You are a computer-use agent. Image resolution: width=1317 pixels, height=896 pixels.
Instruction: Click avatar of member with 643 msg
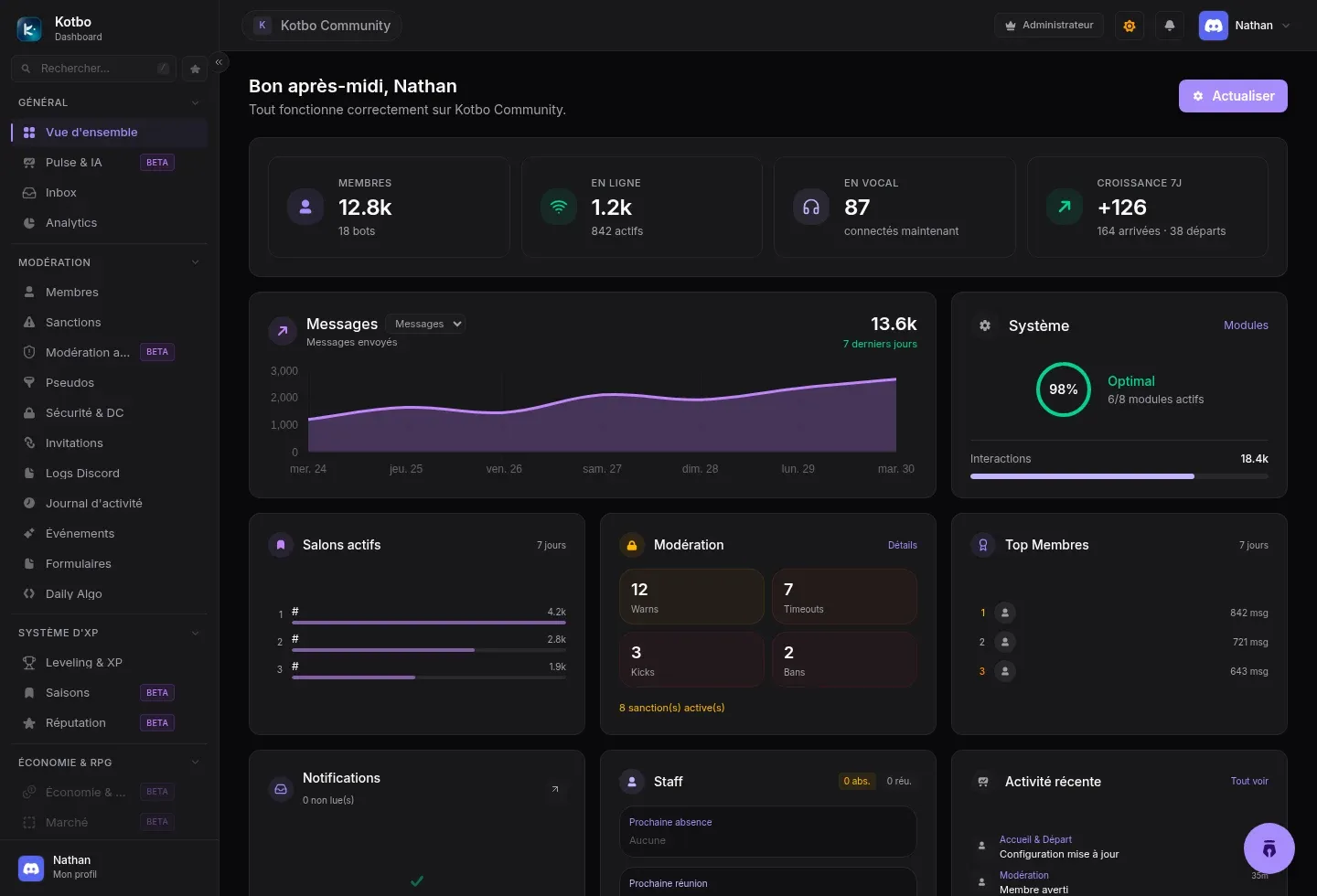[x=1005, y=671]
